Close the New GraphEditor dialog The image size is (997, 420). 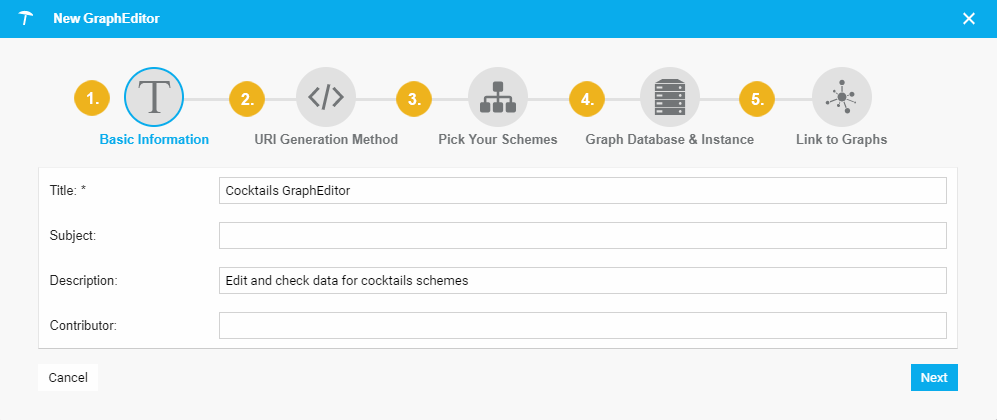click(x=968, y=18)
